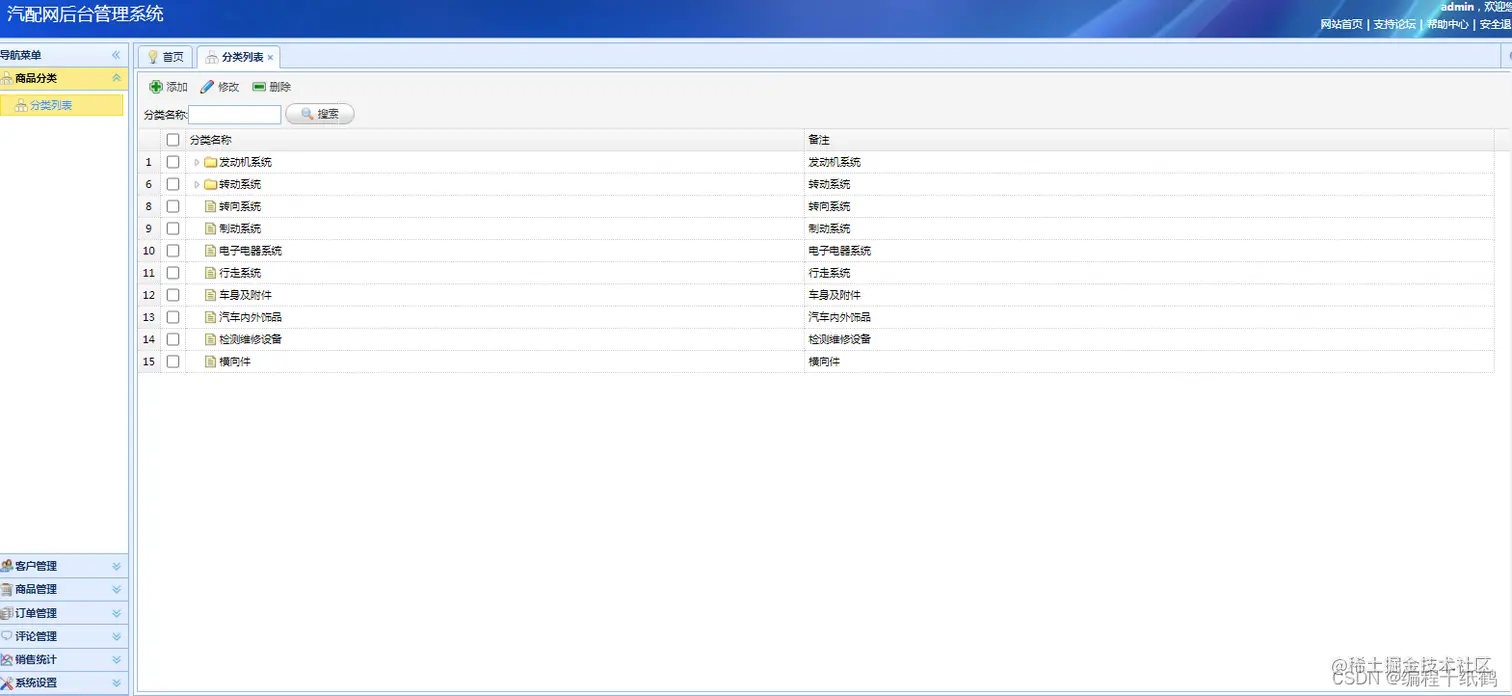This screenshot has width=1512, height=696.
Task: Select the 分类列表 tab
Action: coord(239,57)
